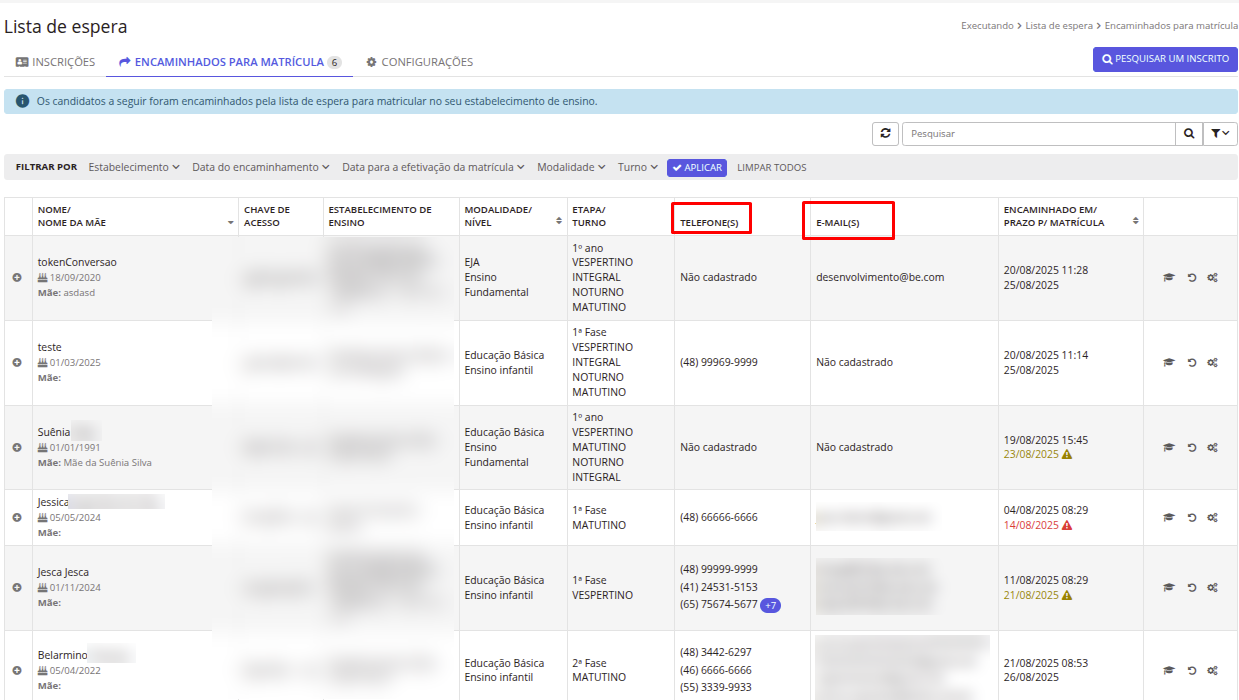Click undo arrow icon in Jessica row
The width and height of the screenshot is (1239, 700).
[x=1191, y=518]
